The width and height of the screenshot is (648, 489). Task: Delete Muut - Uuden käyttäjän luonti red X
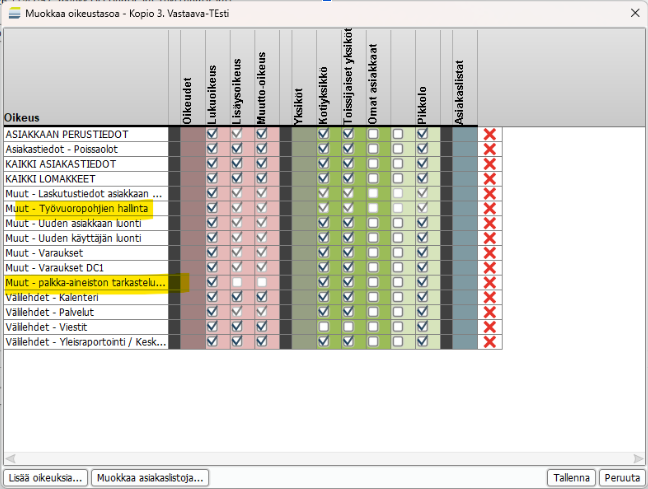[x=490, y=239]
